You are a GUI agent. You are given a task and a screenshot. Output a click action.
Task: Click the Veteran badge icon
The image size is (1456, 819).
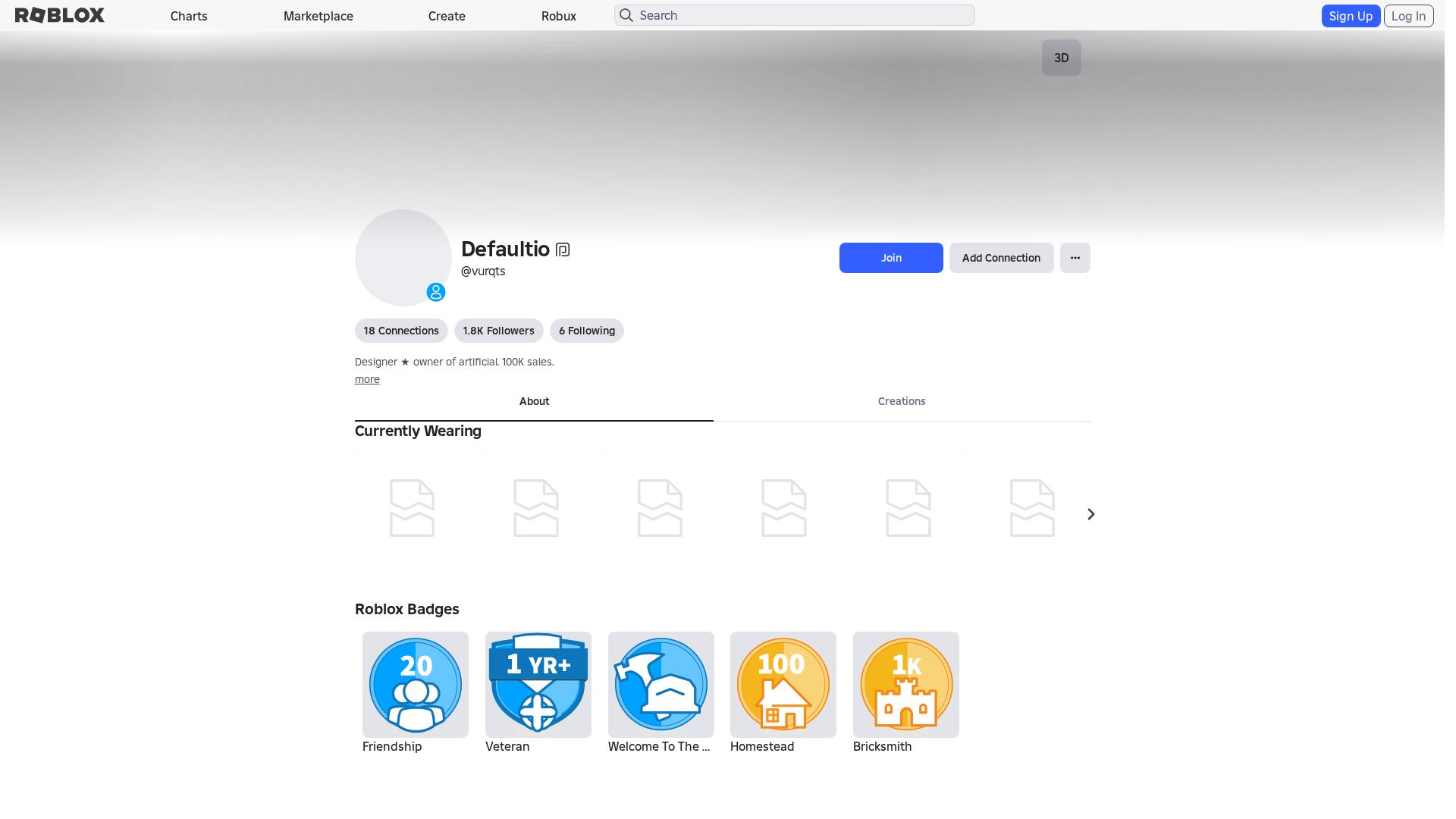pyautogui.click(x=538, y=685)
